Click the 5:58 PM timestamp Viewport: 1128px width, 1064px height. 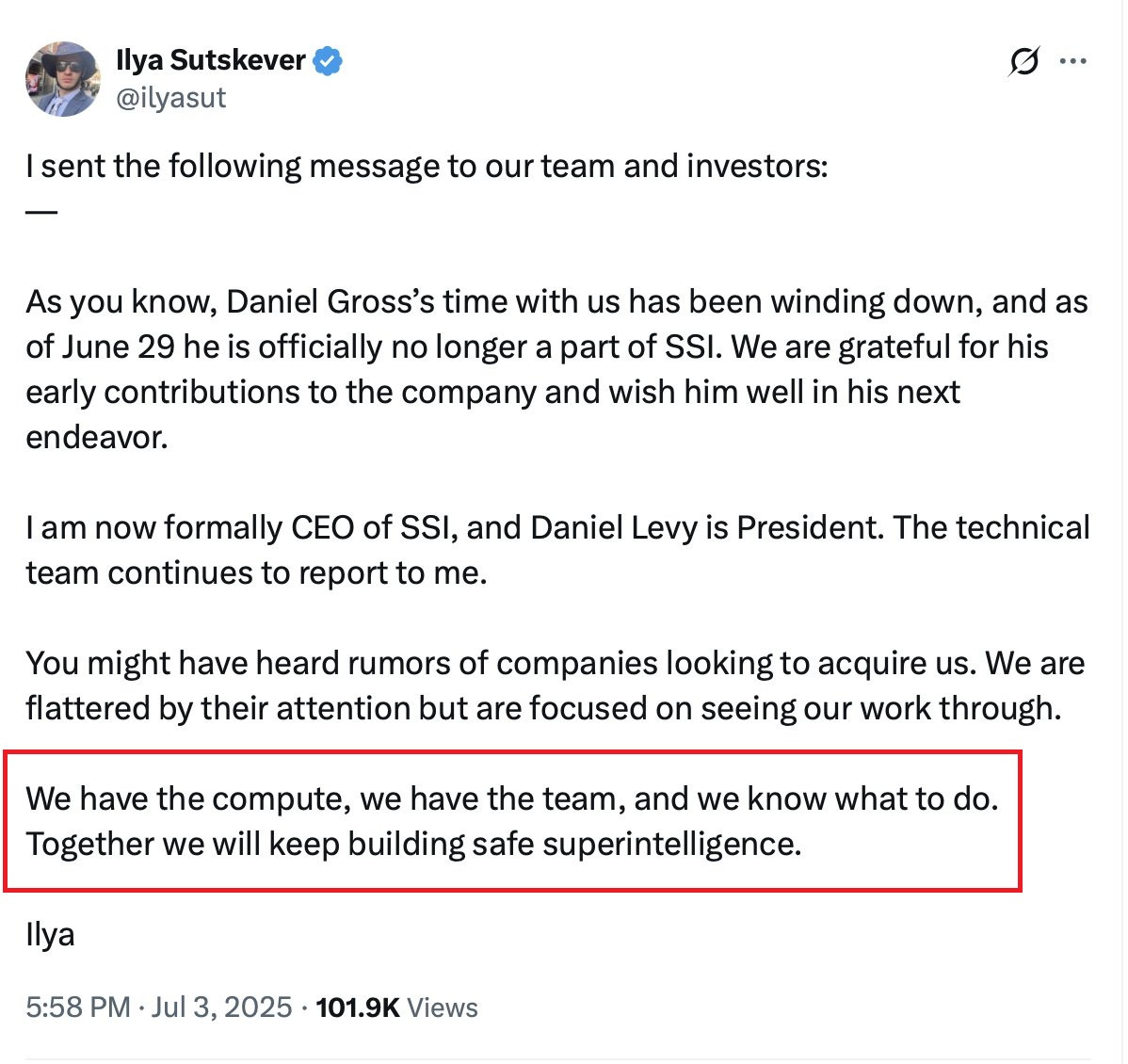(77, 1007)
